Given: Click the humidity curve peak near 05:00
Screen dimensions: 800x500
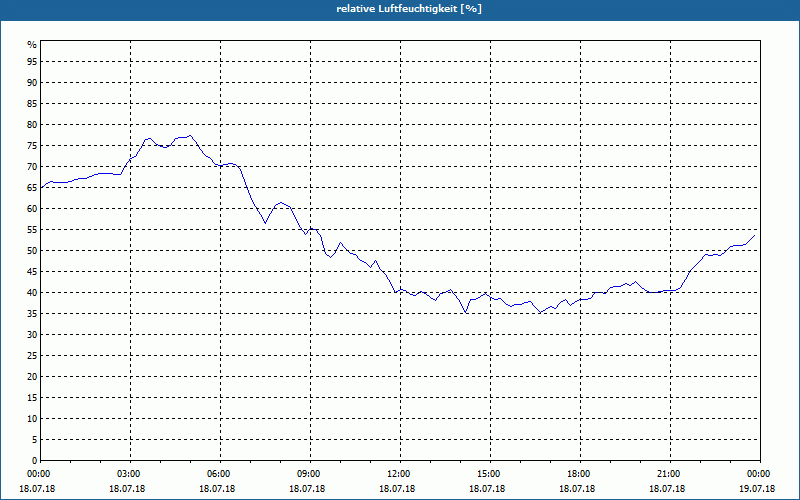Looking at the screenshot, I should point(190,136).
